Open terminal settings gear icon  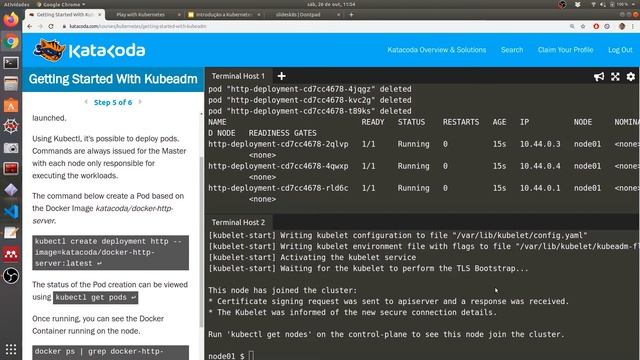631,76
